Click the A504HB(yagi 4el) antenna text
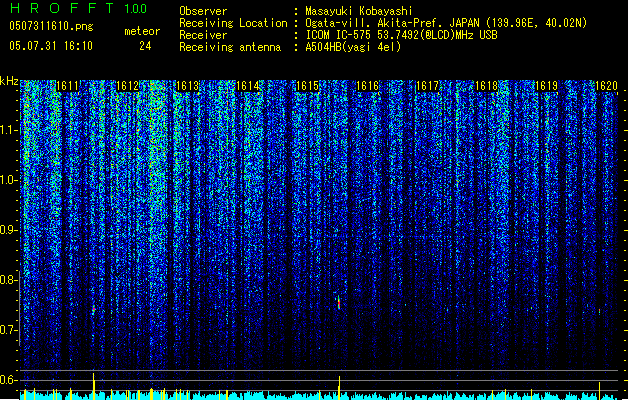 pos(353,47)
